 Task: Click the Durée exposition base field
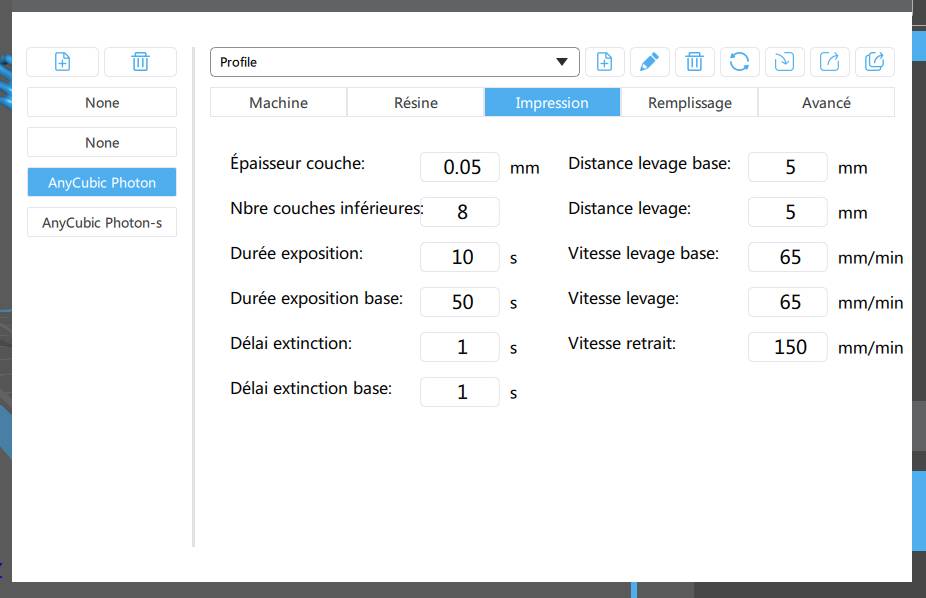point(460,302)
